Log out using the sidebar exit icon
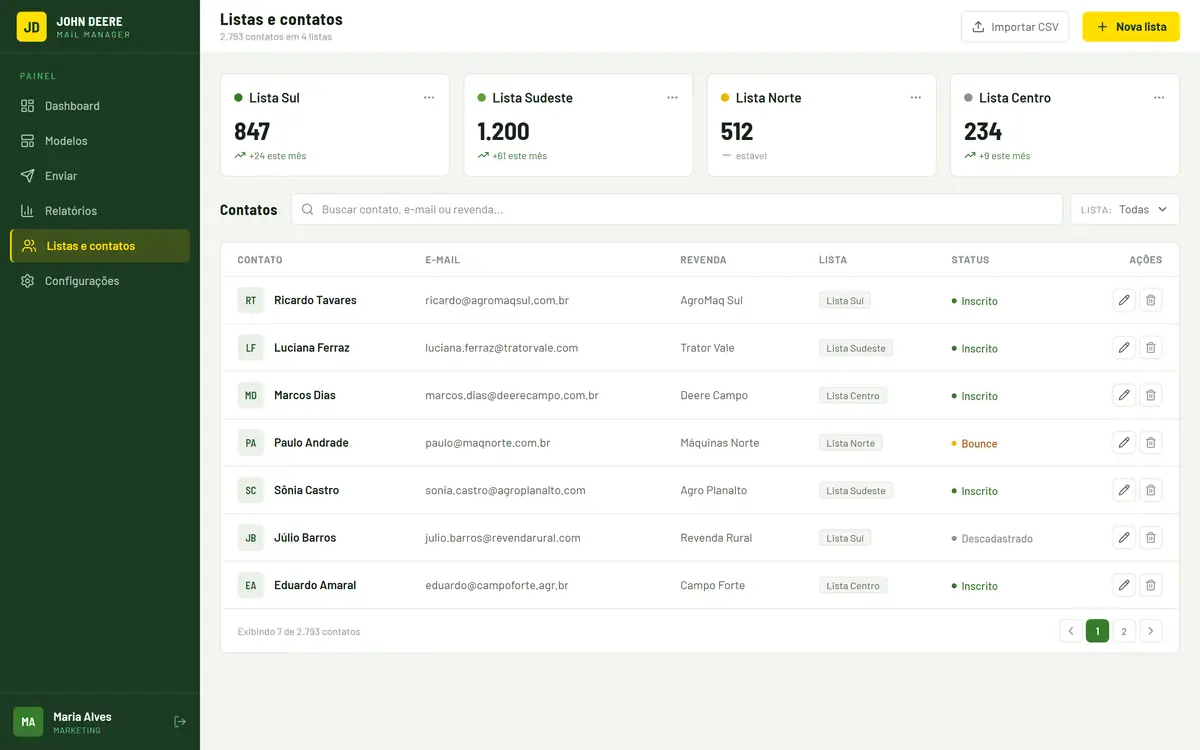 tap(180, 722)
